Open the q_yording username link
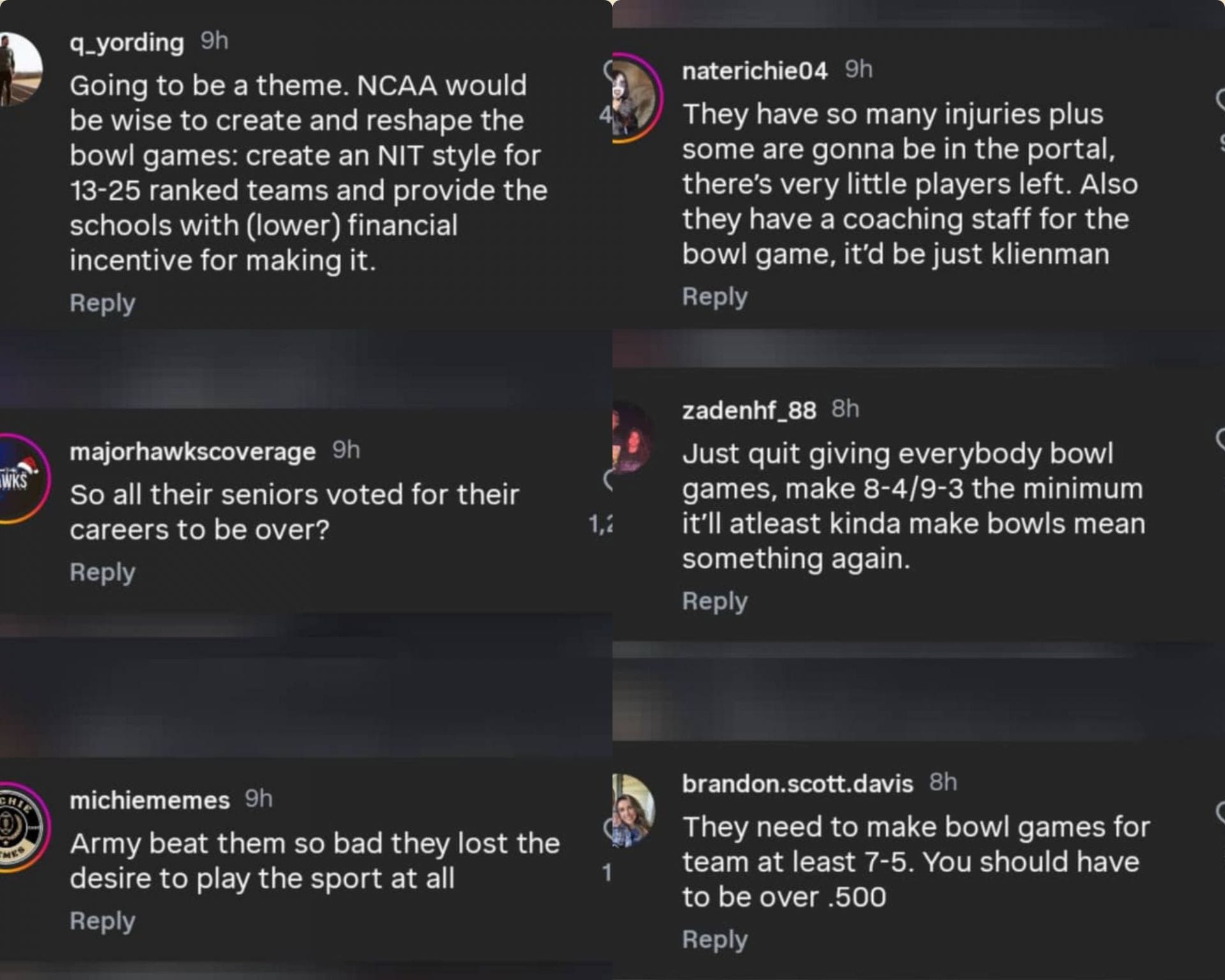The width and height of the screenshot is (1225, 980). pyautogui.click(x=126, y=43)
